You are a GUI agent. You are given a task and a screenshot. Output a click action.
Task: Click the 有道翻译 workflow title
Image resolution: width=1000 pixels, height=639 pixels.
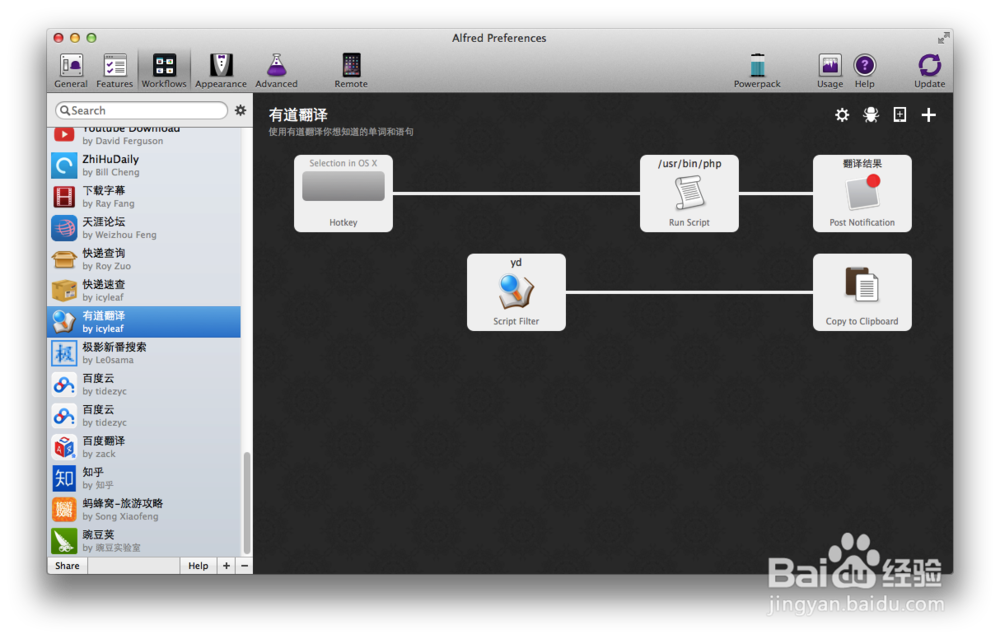coord(298,115)
